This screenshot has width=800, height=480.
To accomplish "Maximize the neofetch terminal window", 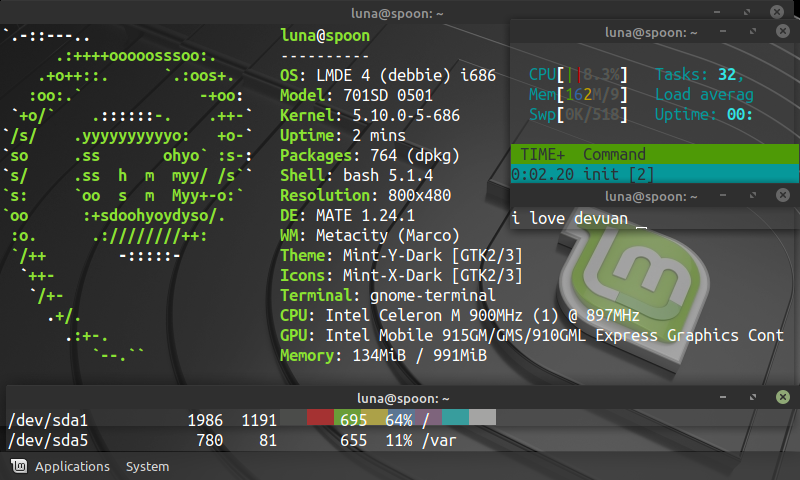I will 747,12.
